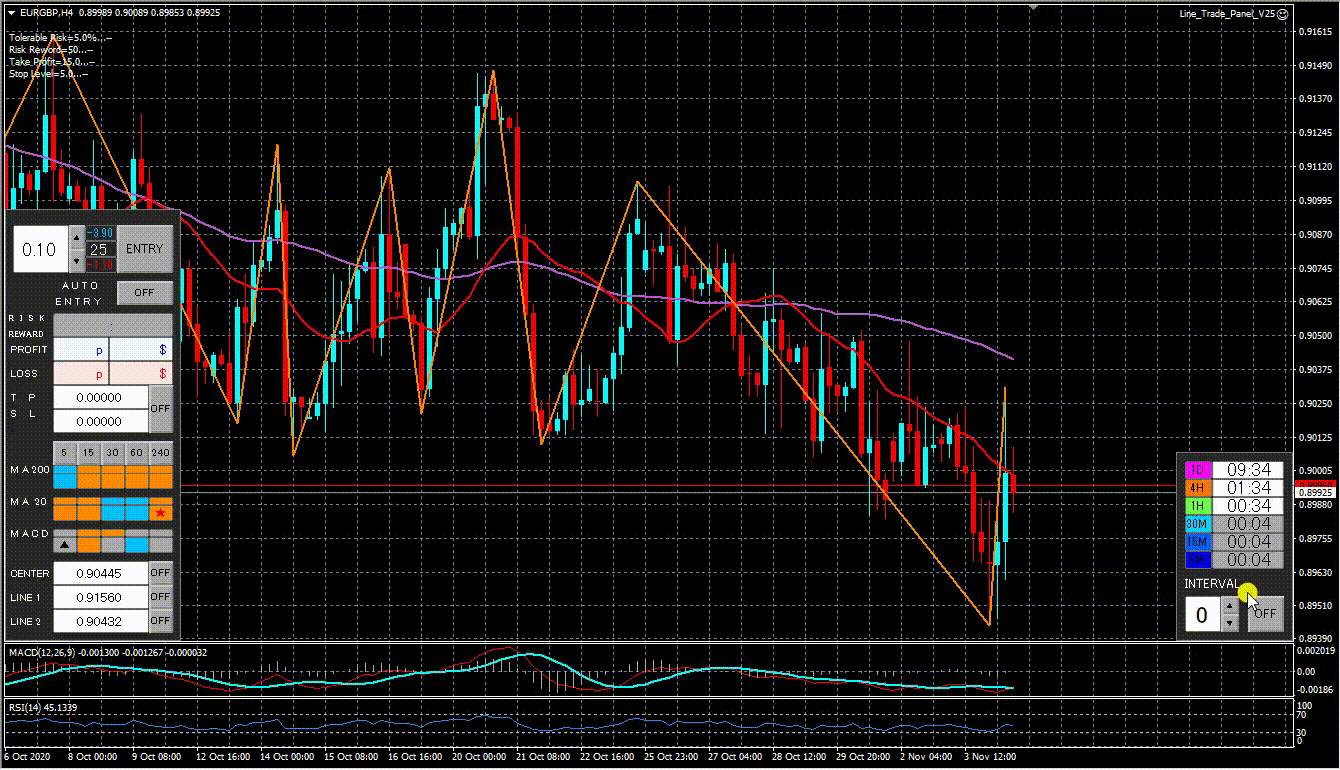This screenshot has width=1340, height=770.
Task: Click the -3.90 value above the spread
Action: point(100,233)
